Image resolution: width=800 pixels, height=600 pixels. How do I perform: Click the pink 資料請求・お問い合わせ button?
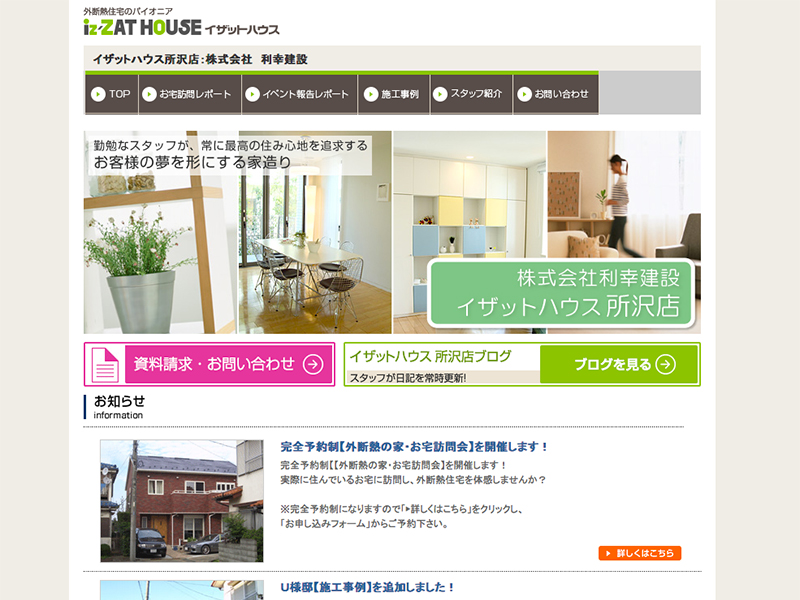coord(209,364)
